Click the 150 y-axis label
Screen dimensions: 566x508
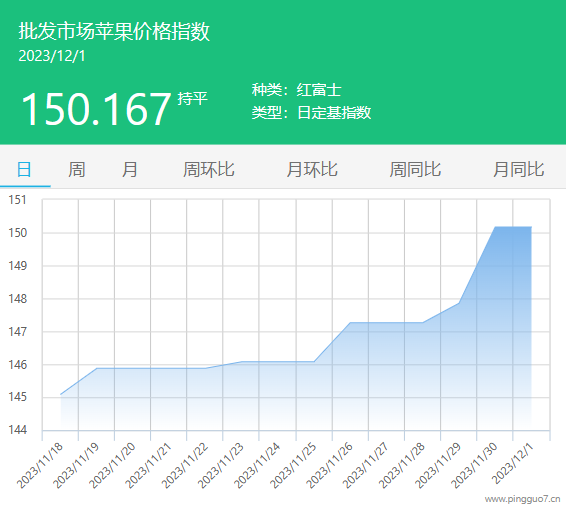point(18,233)
